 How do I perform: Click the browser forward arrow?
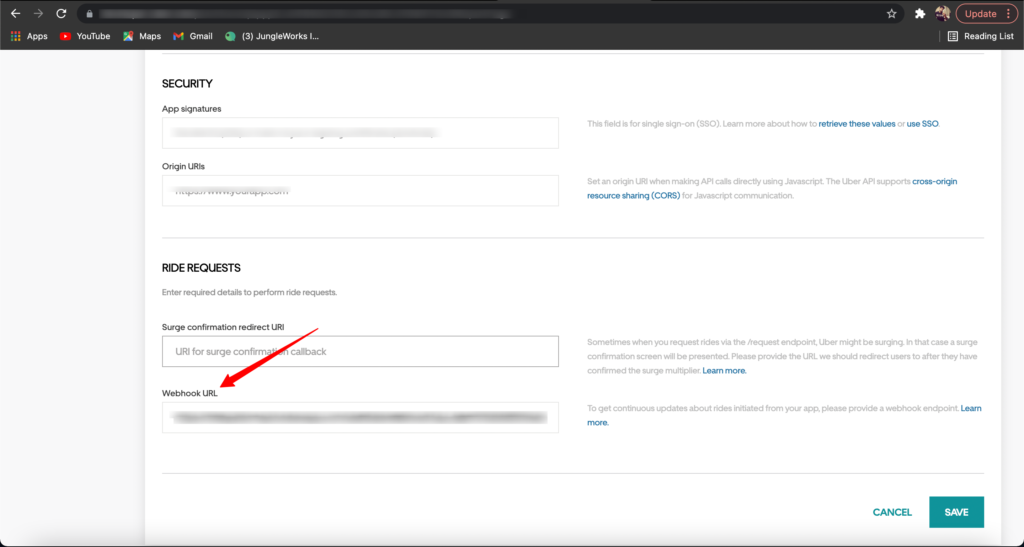(38, 14)
